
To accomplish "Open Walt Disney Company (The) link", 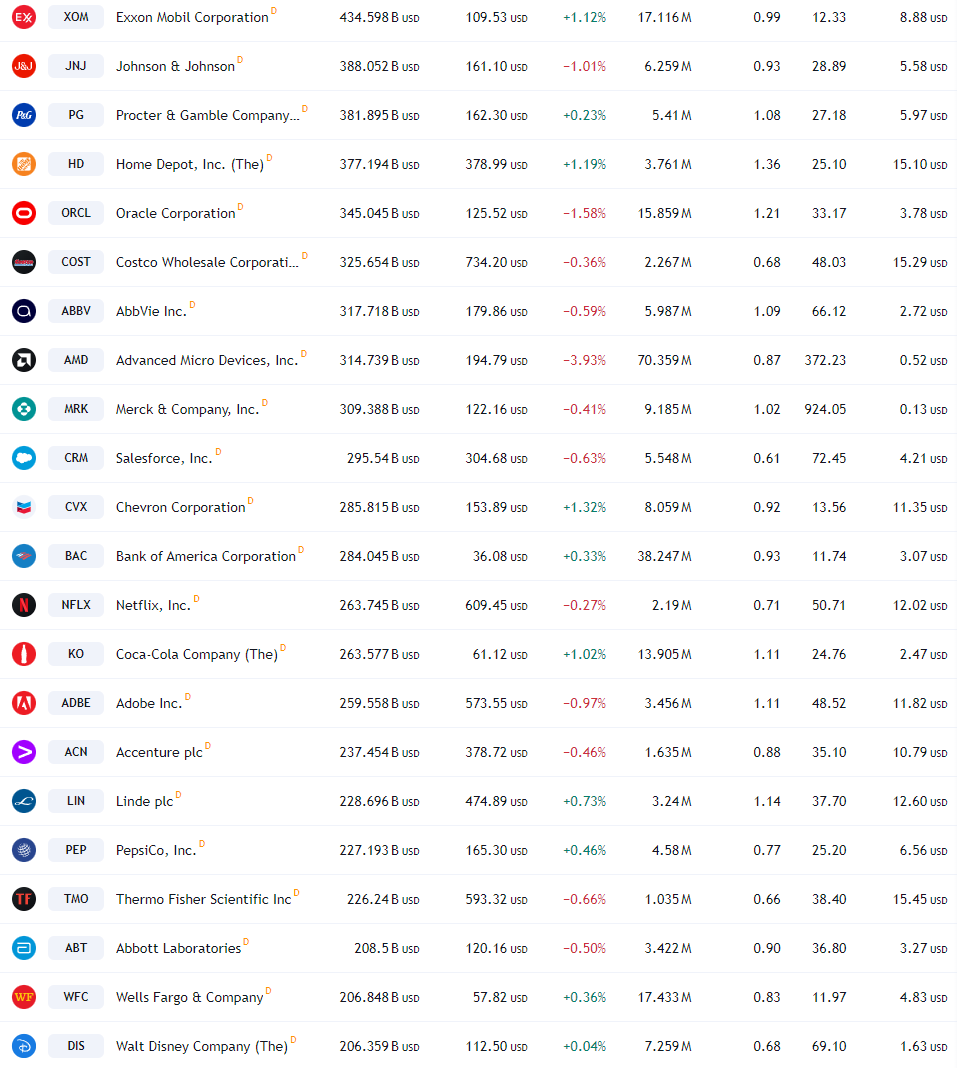I will click(x=202, y=1047).
